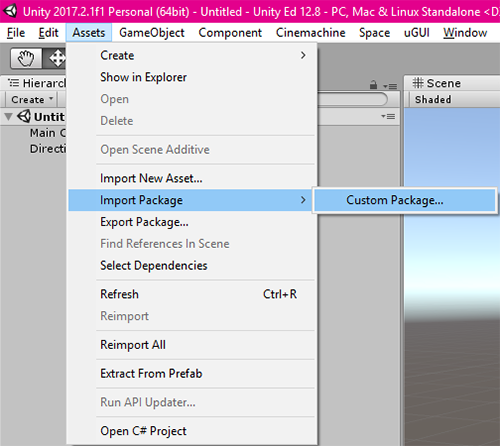Open the Component menu
Image resolution: width=500 pixels, height=446 pixels.
click(230, 33)
